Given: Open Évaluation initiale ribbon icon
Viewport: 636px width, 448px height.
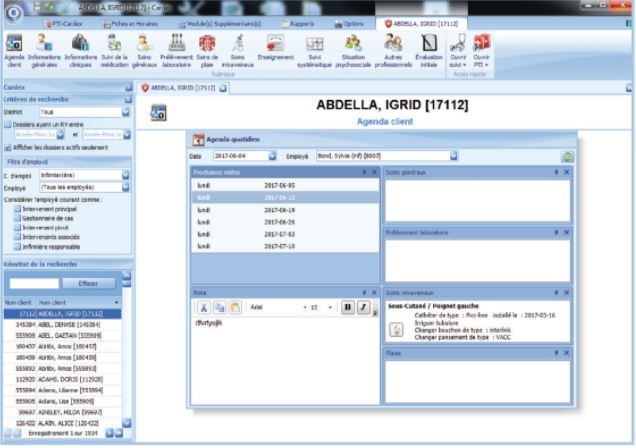Looking at the screenshot, I should pyautogui.click(x=429, y=51).
